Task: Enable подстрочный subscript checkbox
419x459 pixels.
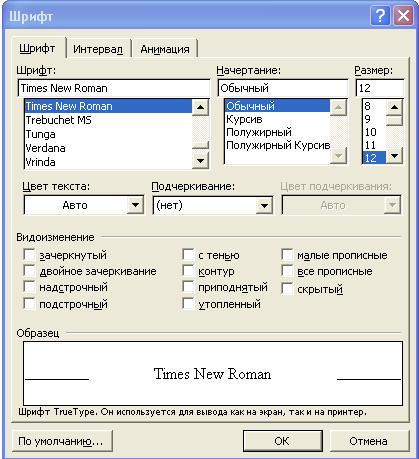Action: (x=29, y=304)
